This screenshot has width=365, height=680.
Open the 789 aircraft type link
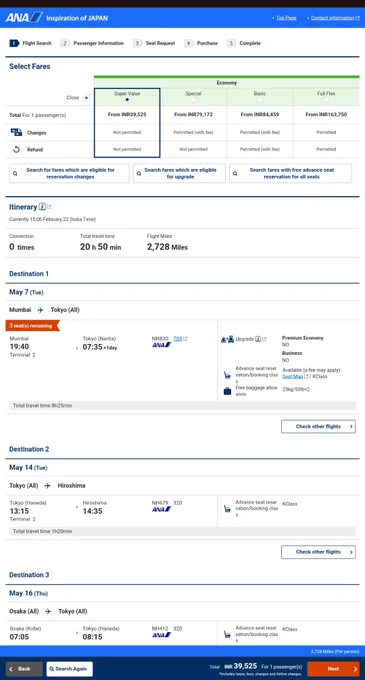coord(177,339)
